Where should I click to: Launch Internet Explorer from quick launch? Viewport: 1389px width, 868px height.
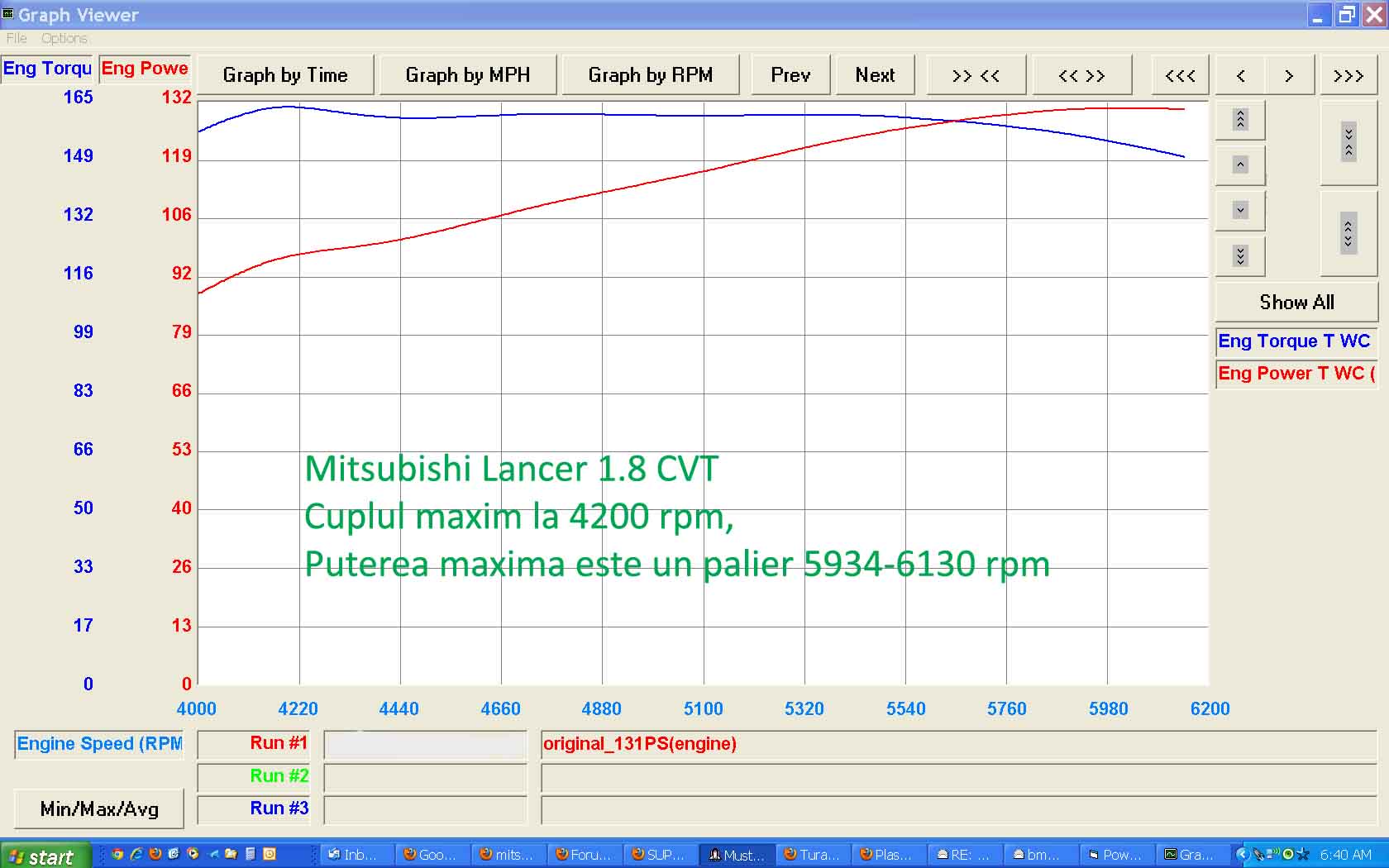click(x=136, y=854)
